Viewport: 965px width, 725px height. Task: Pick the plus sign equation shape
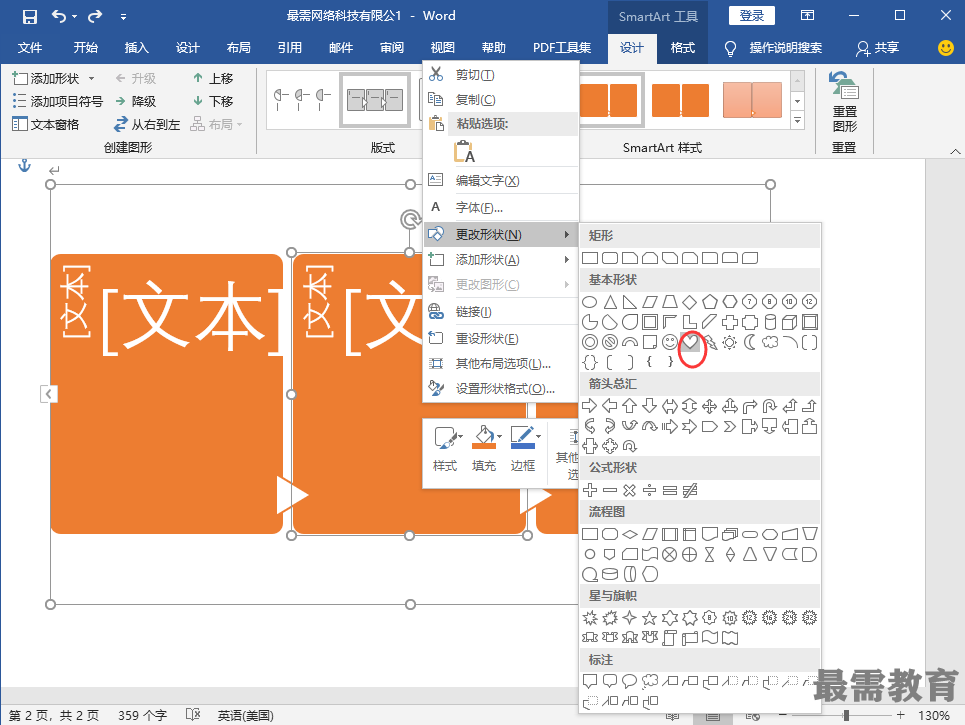pyautogui.click(x=590, y=490)
